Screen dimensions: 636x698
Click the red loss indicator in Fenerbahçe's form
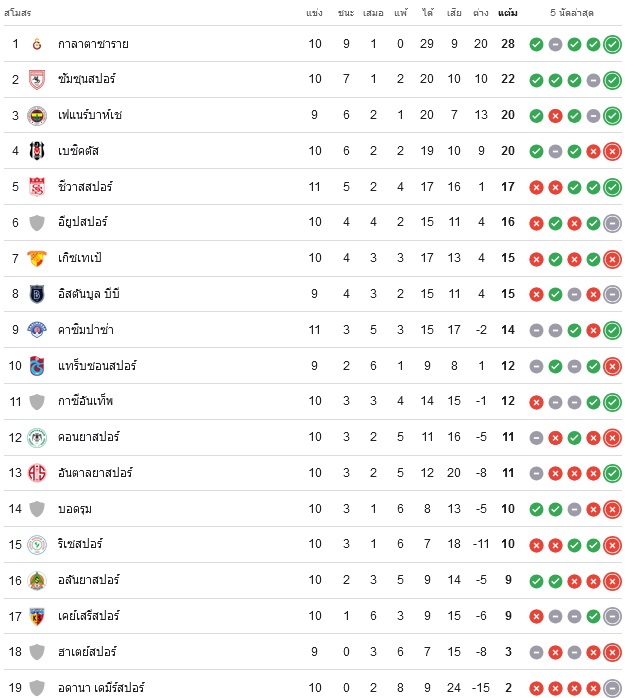pyautogui.click(x=555, y=116)
